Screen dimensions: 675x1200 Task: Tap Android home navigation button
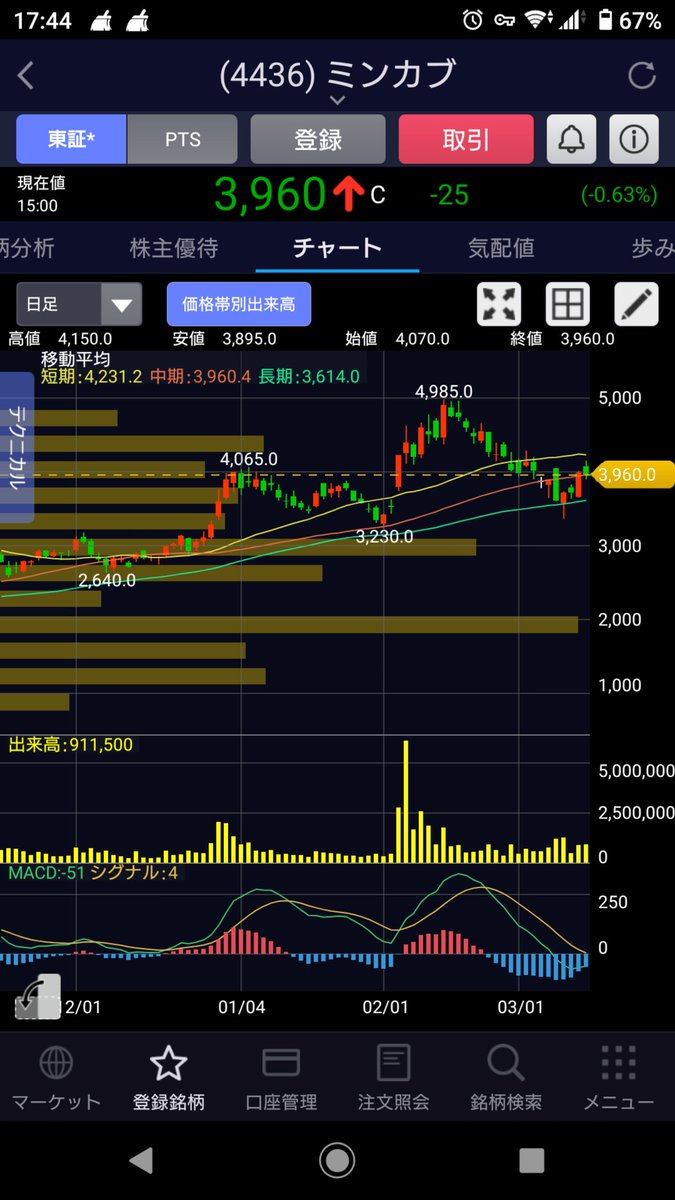coord(337,1160)
